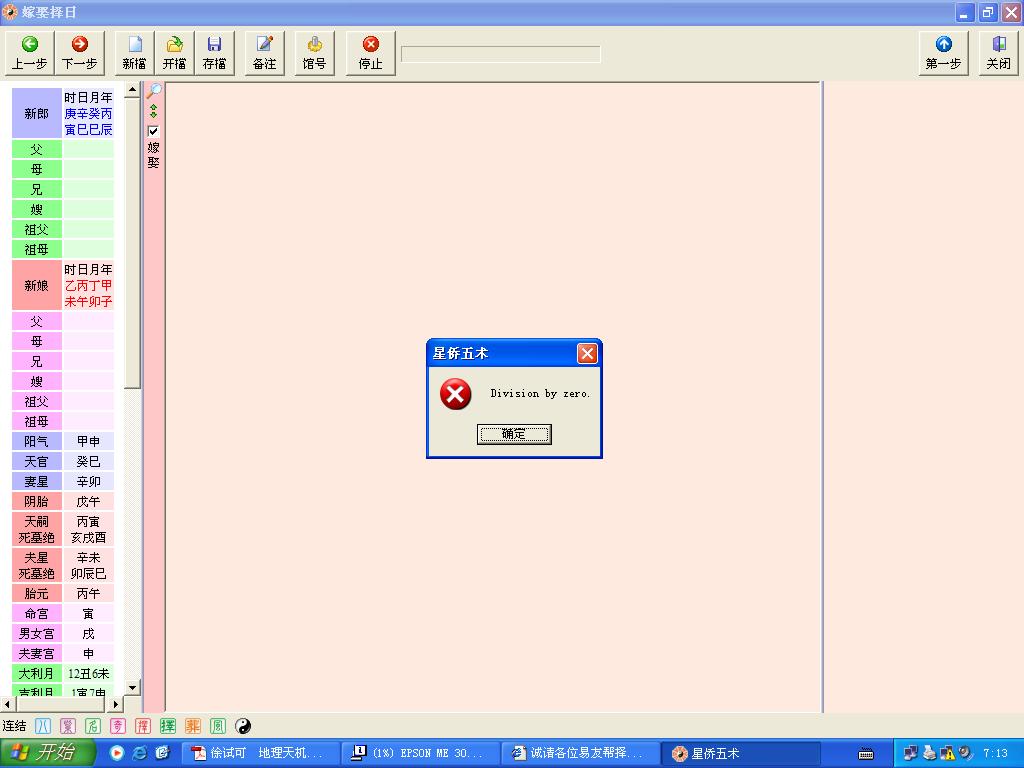1024x768 pixels.
Task: Return to 第一步 first step
Action: 943,53
